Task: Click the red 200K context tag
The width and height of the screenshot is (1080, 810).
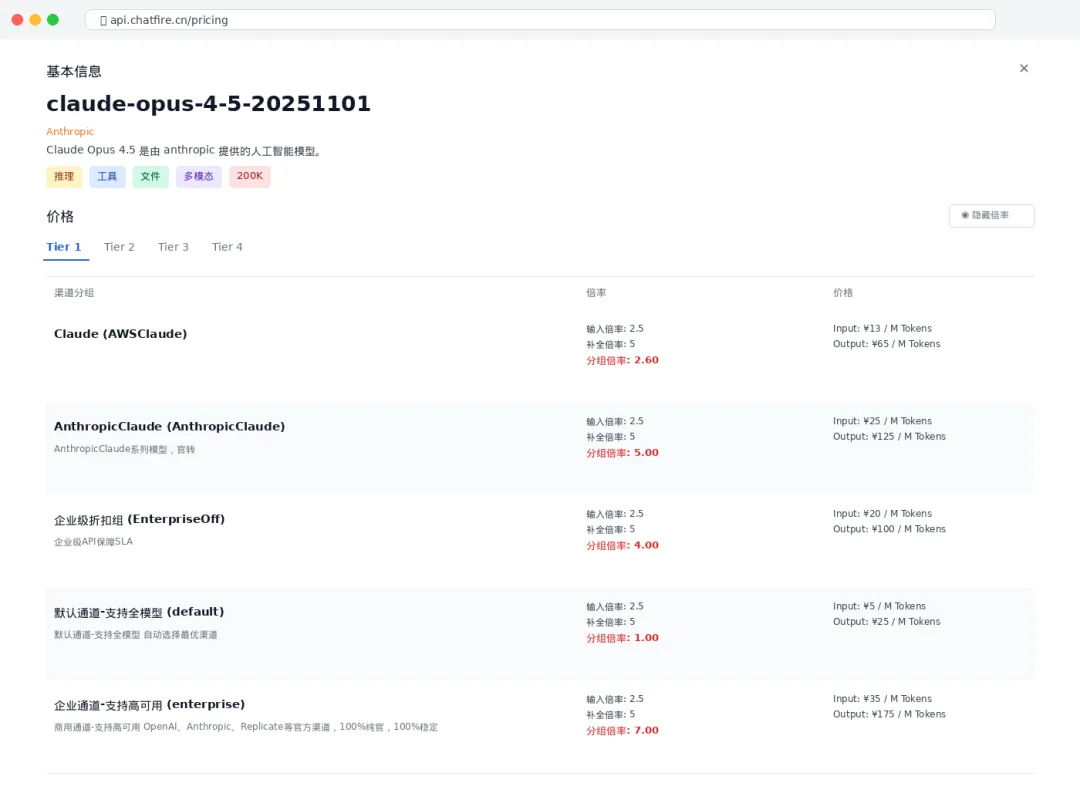Action: (249, 177)
